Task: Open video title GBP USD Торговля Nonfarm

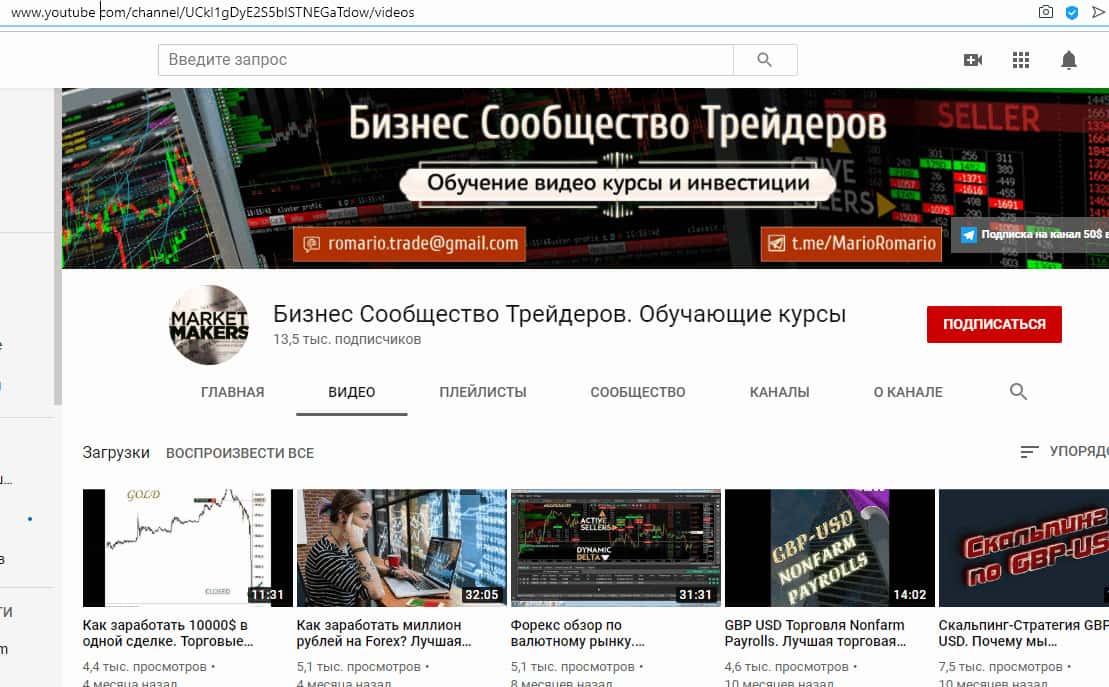Action: (815, 633)
